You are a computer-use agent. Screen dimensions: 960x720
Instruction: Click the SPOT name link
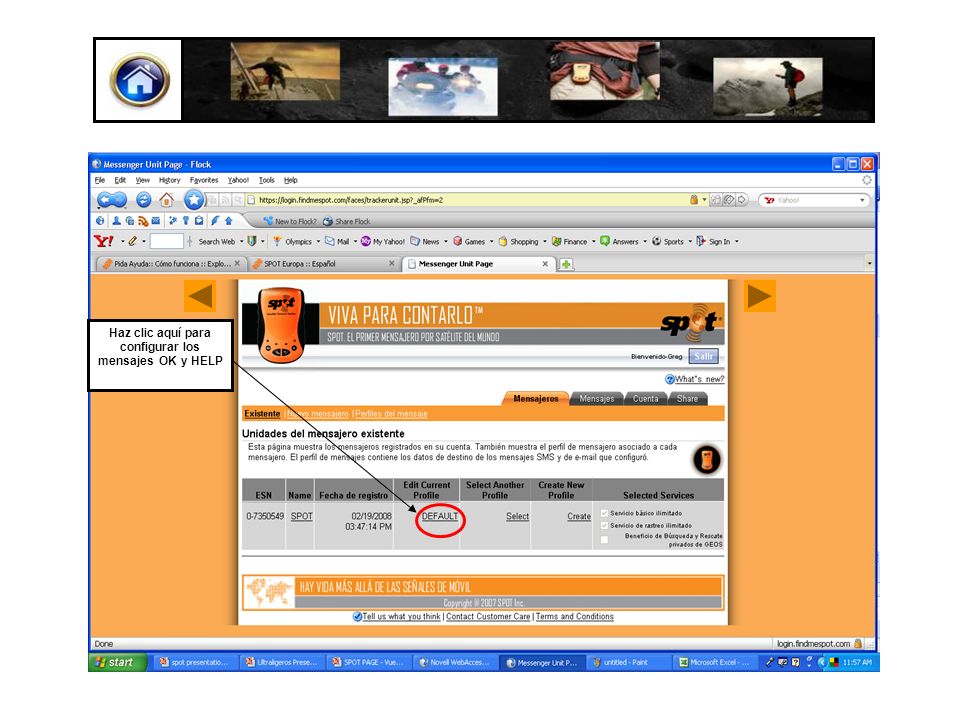tap(301, 516)
